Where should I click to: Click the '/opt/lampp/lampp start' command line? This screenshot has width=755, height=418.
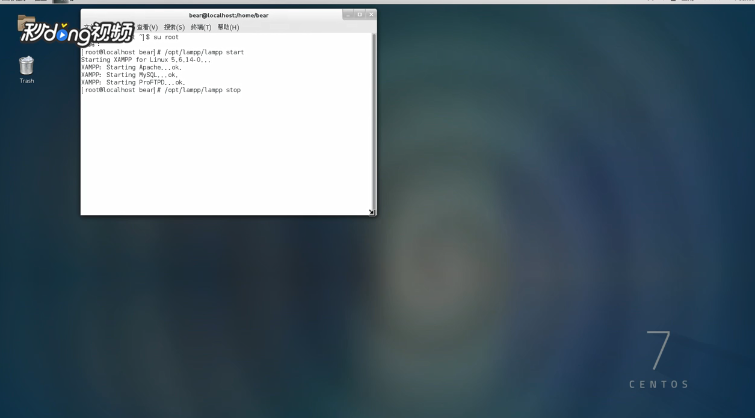[x=163, y=52]
